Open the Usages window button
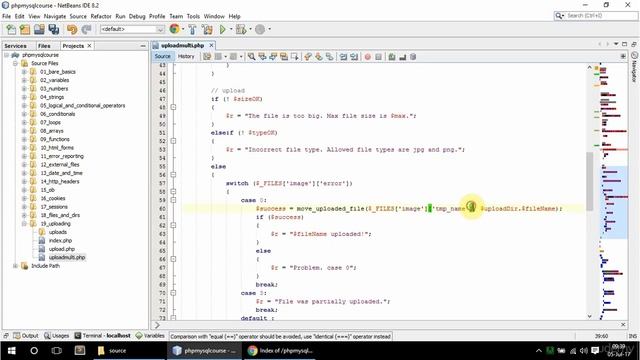The width and height of the screenshot is (640, 360). (57, 336)
